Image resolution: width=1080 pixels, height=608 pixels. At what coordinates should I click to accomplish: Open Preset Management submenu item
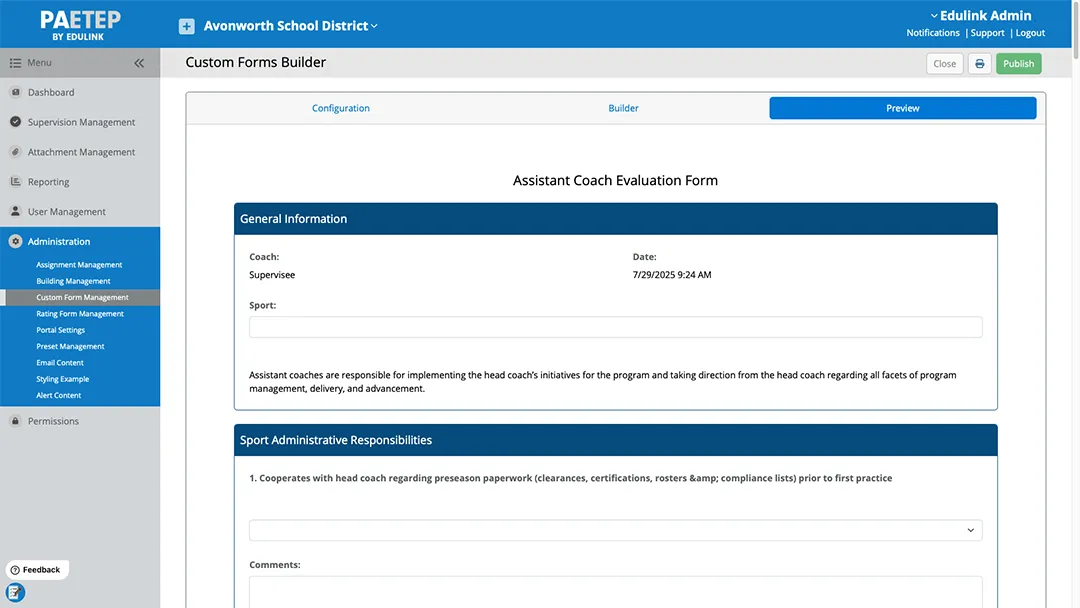[x=70, y=346]
